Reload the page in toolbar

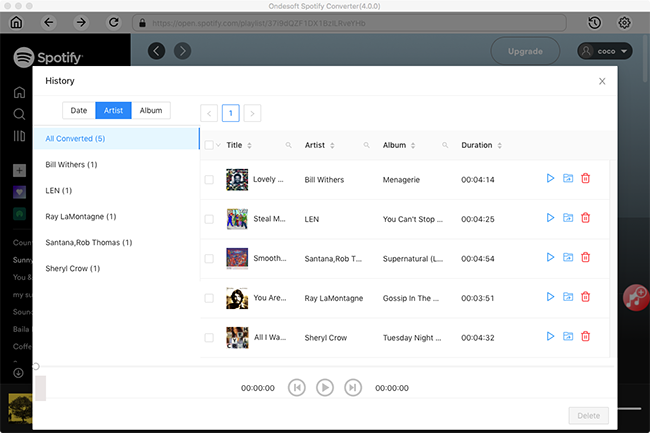point(112,22)
